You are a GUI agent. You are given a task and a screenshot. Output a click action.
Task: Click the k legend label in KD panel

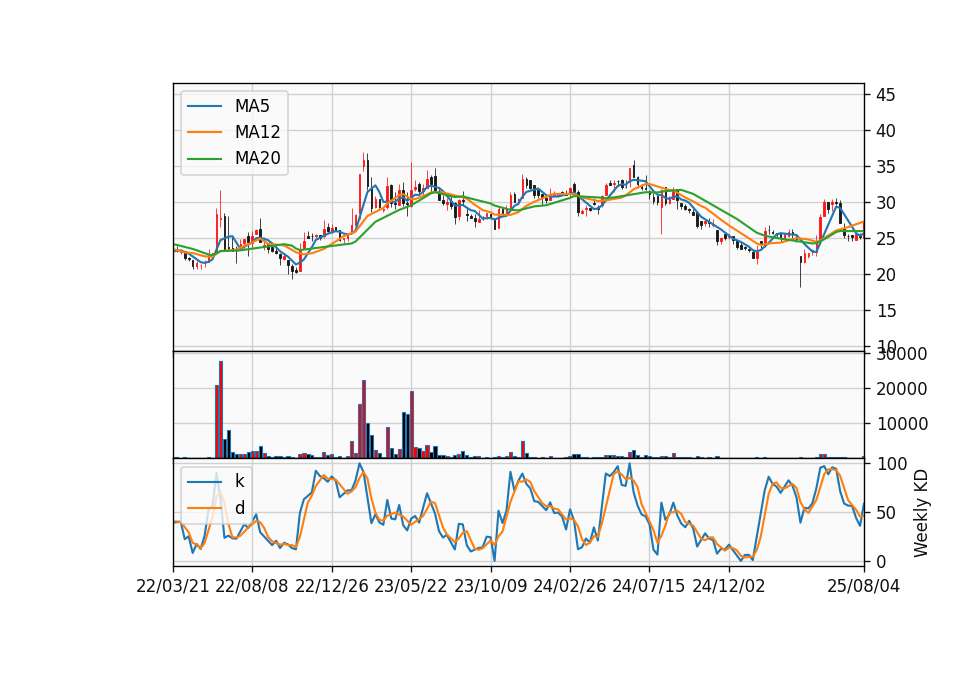click(x=239, y=481)
